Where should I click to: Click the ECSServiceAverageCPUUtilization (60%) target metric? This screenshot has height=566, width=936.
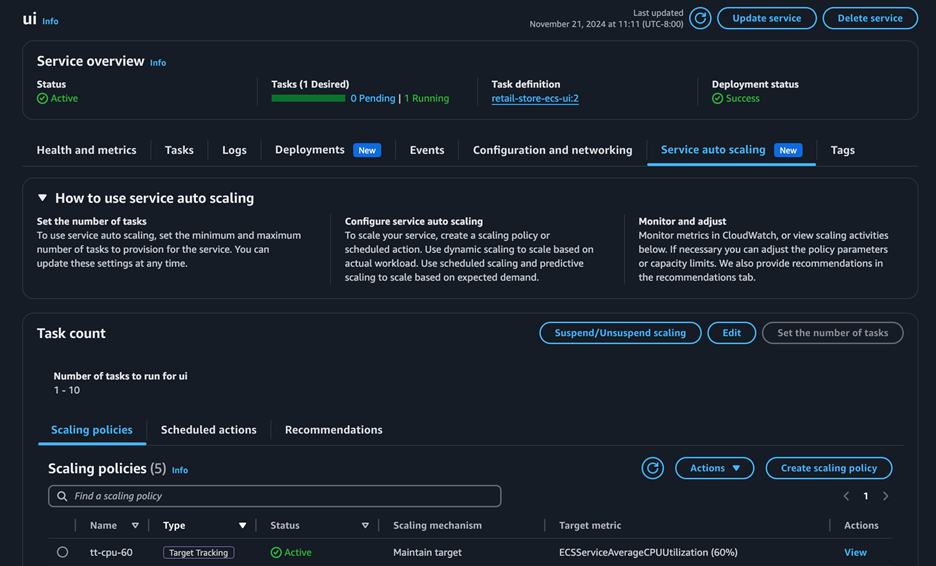(x=648, y=552)
